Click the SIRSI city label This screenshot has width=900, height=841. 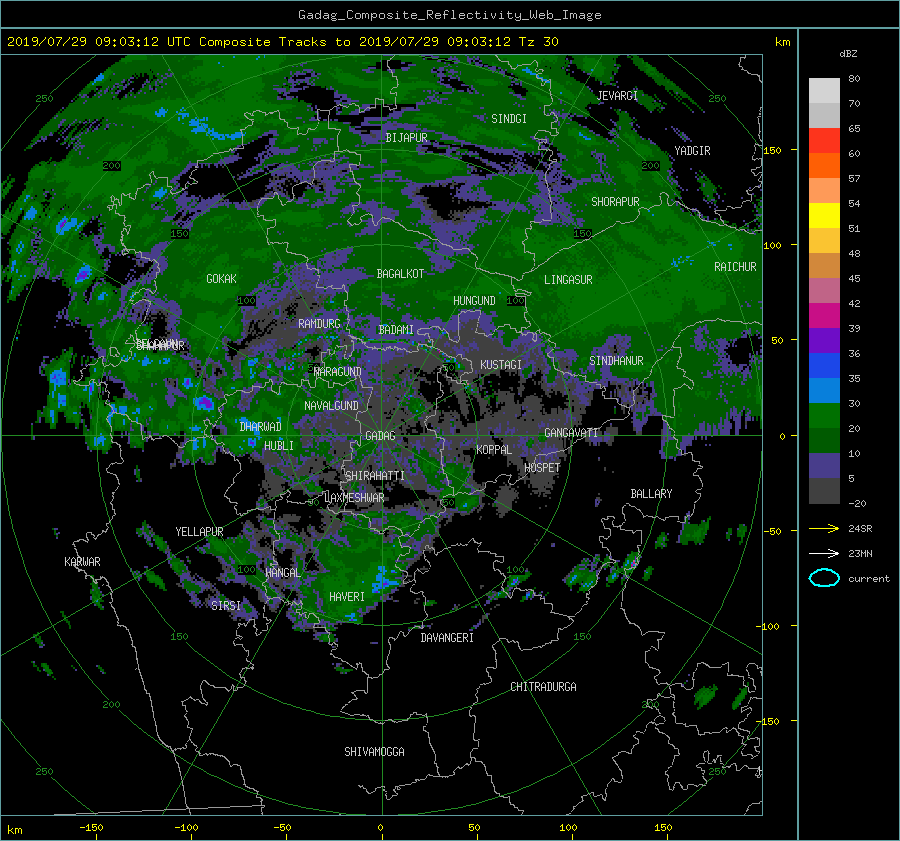click(x=226, y=606)
